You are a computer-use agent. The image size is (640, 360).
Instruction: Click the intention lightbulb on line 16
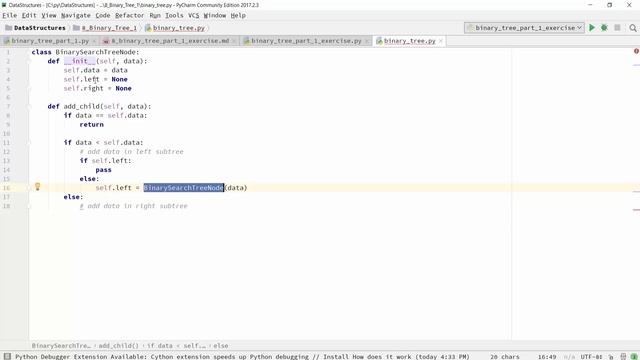pos(38,187)
